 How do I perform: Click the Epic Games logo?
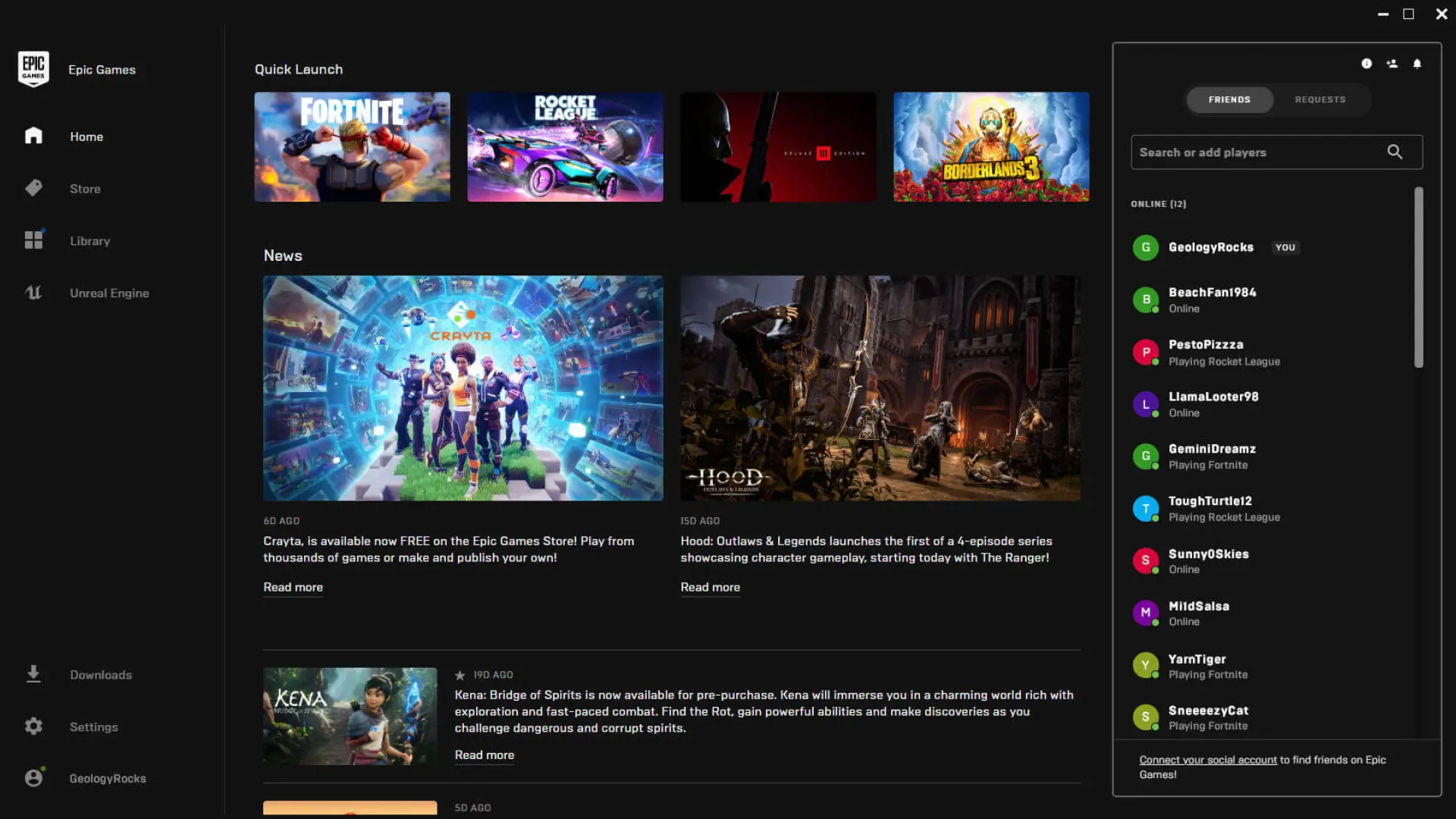33,68
